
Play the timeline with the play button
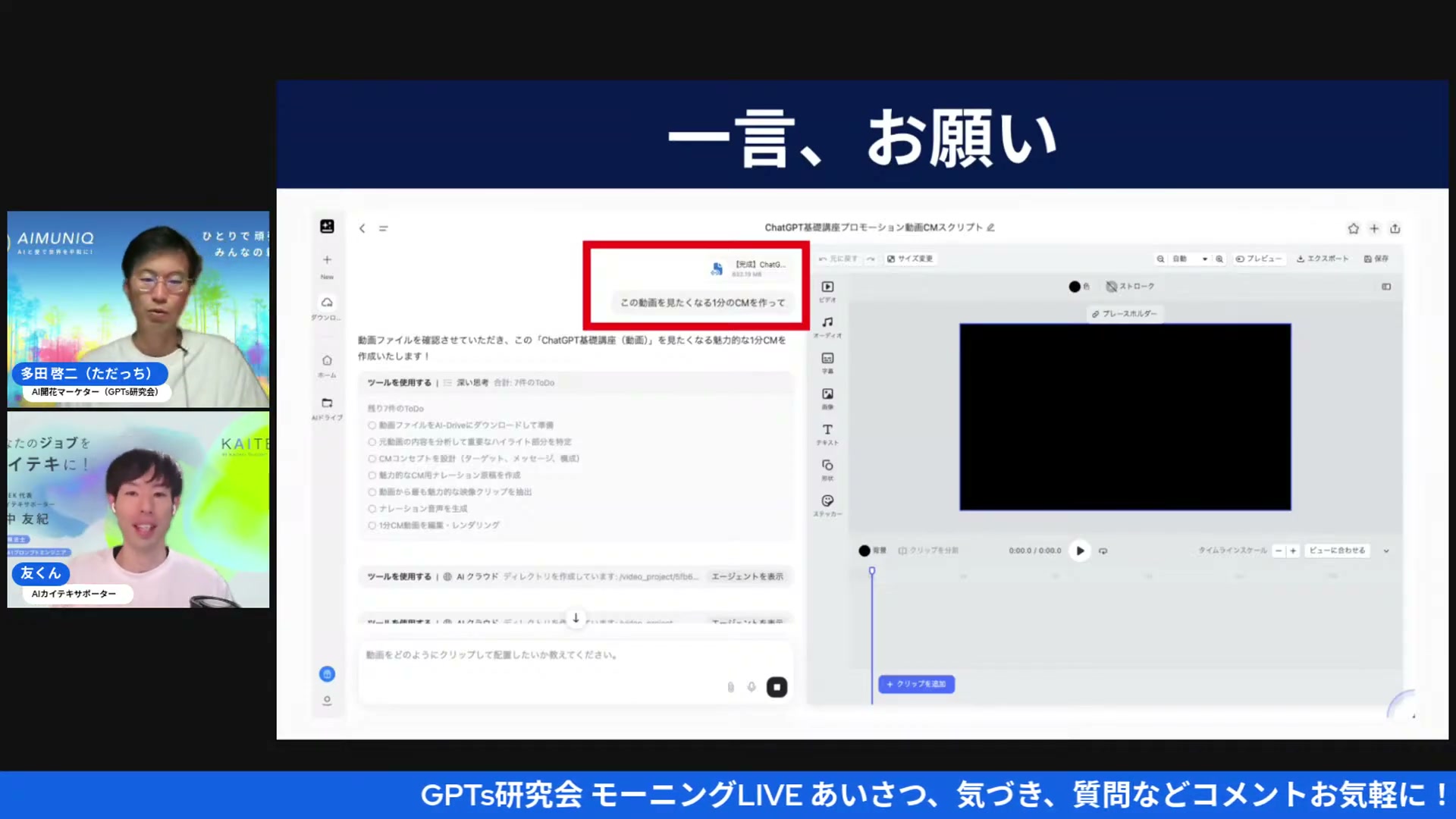[1080, 551]
